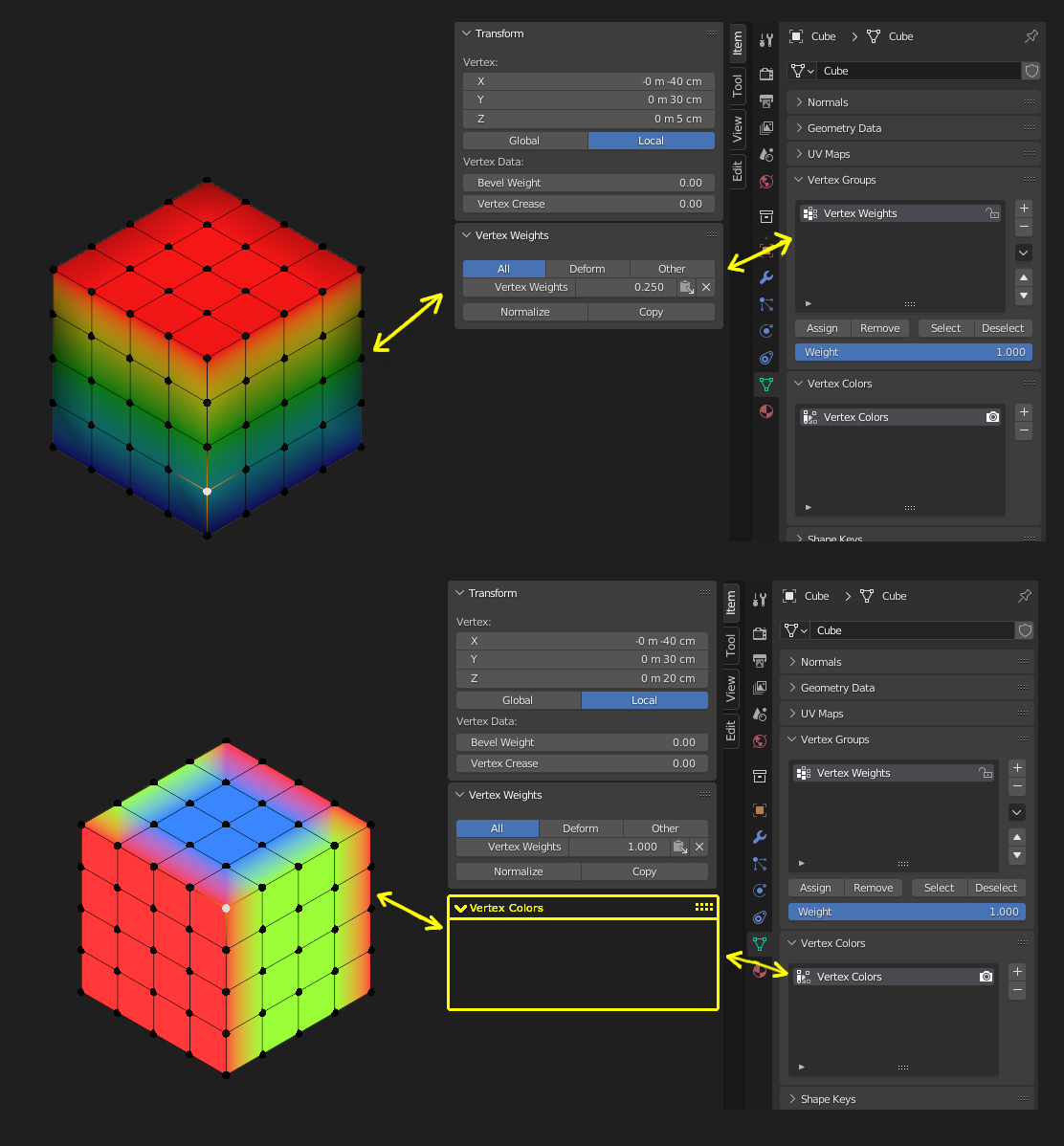The image size is (1064, 1146).
Task: Open vertex group specials dropdown in upper properties
Action: [x=1024, y=253]
